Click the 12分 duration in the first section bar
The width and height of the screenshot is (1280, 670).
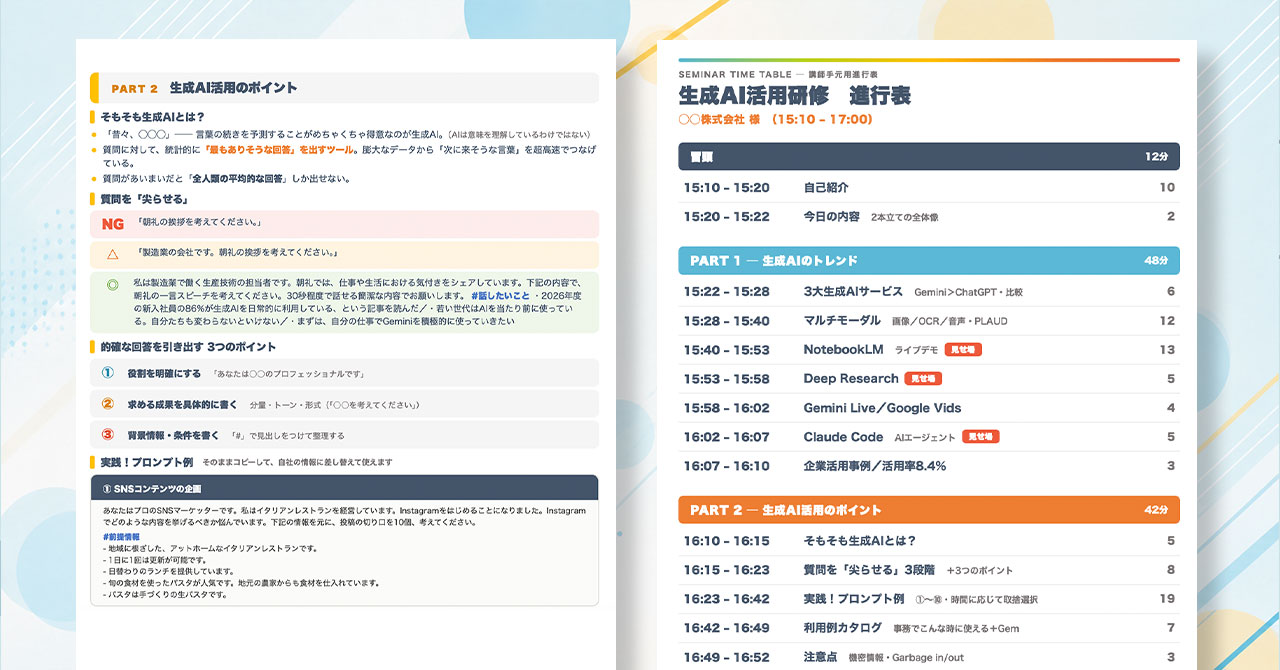coord(1156,157)
